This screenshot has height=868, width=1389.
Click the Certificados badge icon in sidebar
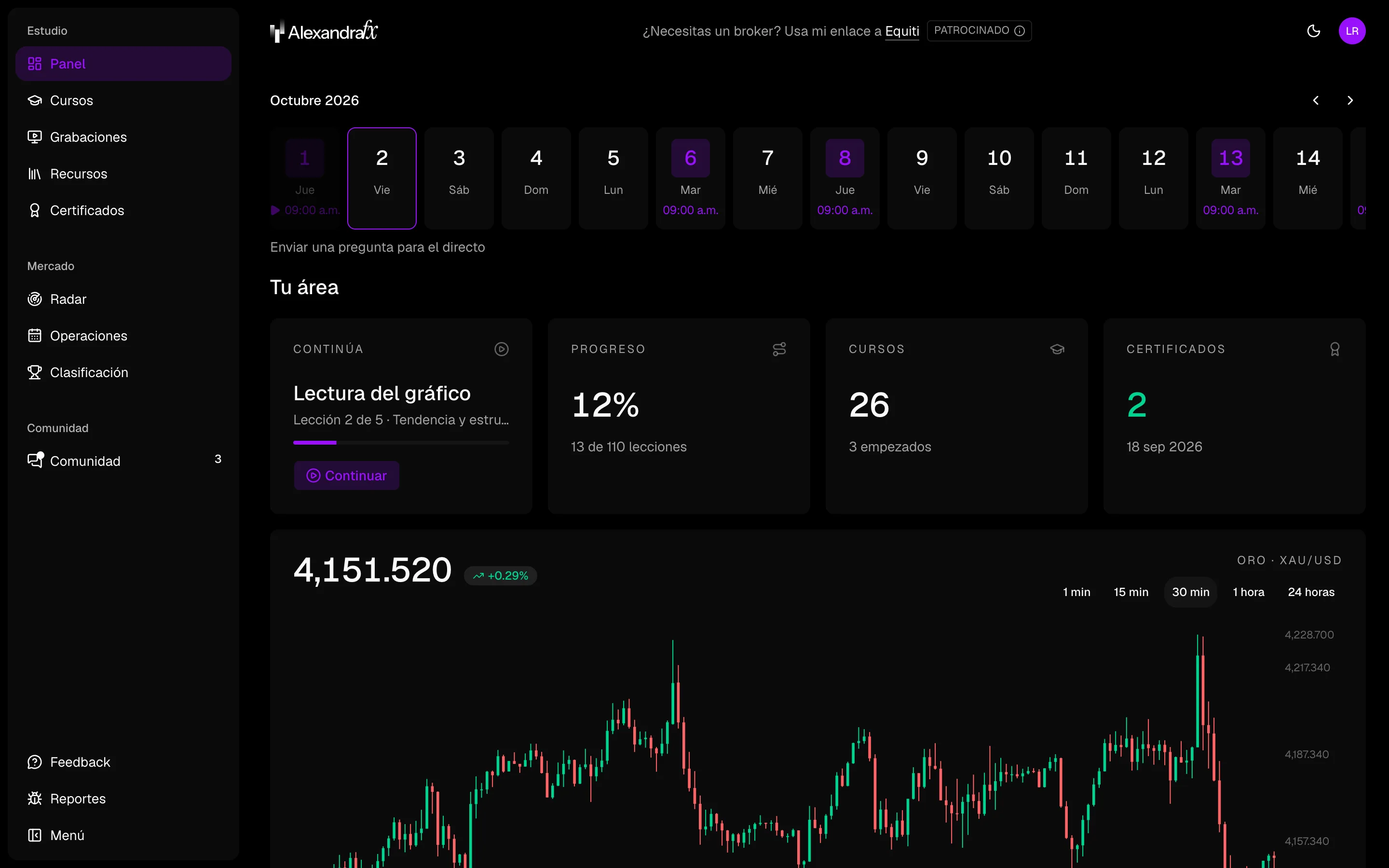(34, 211)
